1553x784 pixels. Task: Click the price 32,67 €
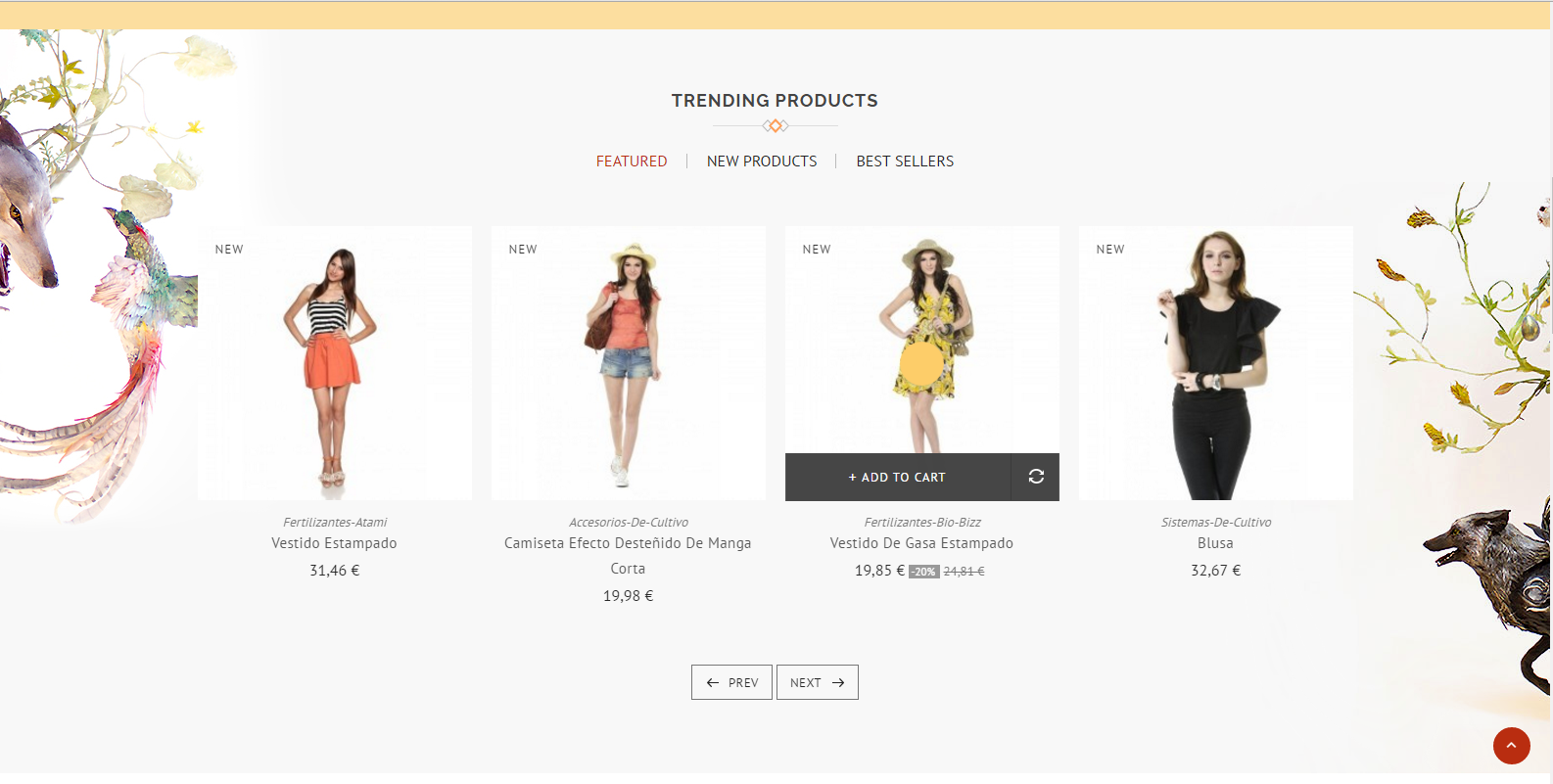click(x=1215, y=571)
